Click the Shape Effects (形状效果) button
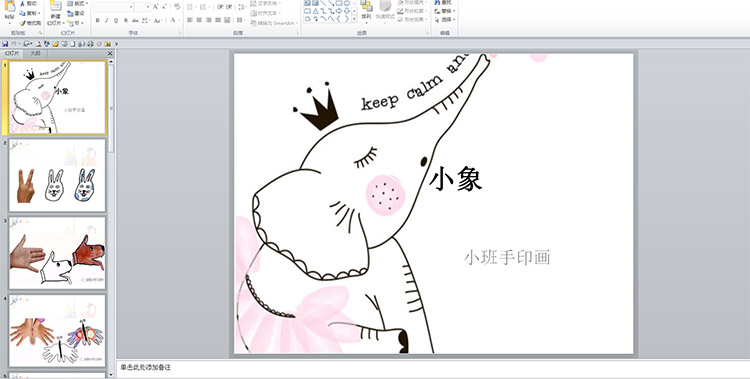The width and height of the screenshot is (750, 379). coord(411,19)
